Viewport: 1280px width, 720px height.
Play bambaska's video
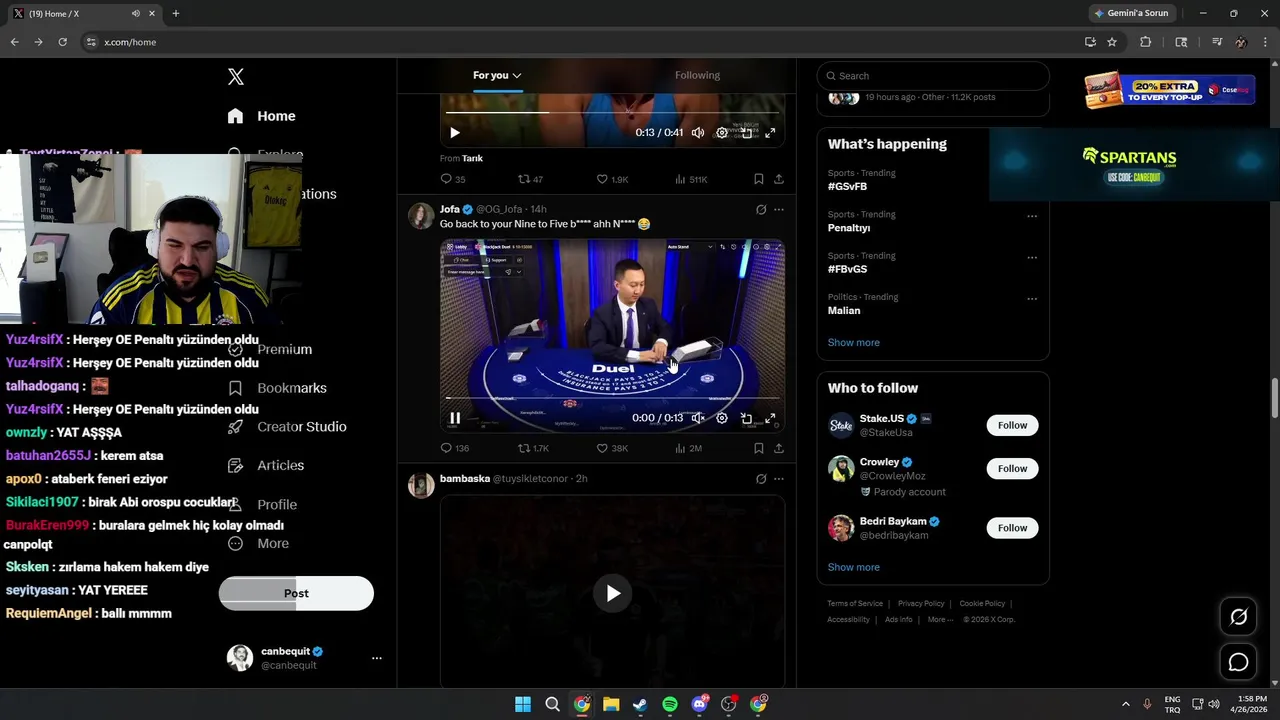click(613, 593)
